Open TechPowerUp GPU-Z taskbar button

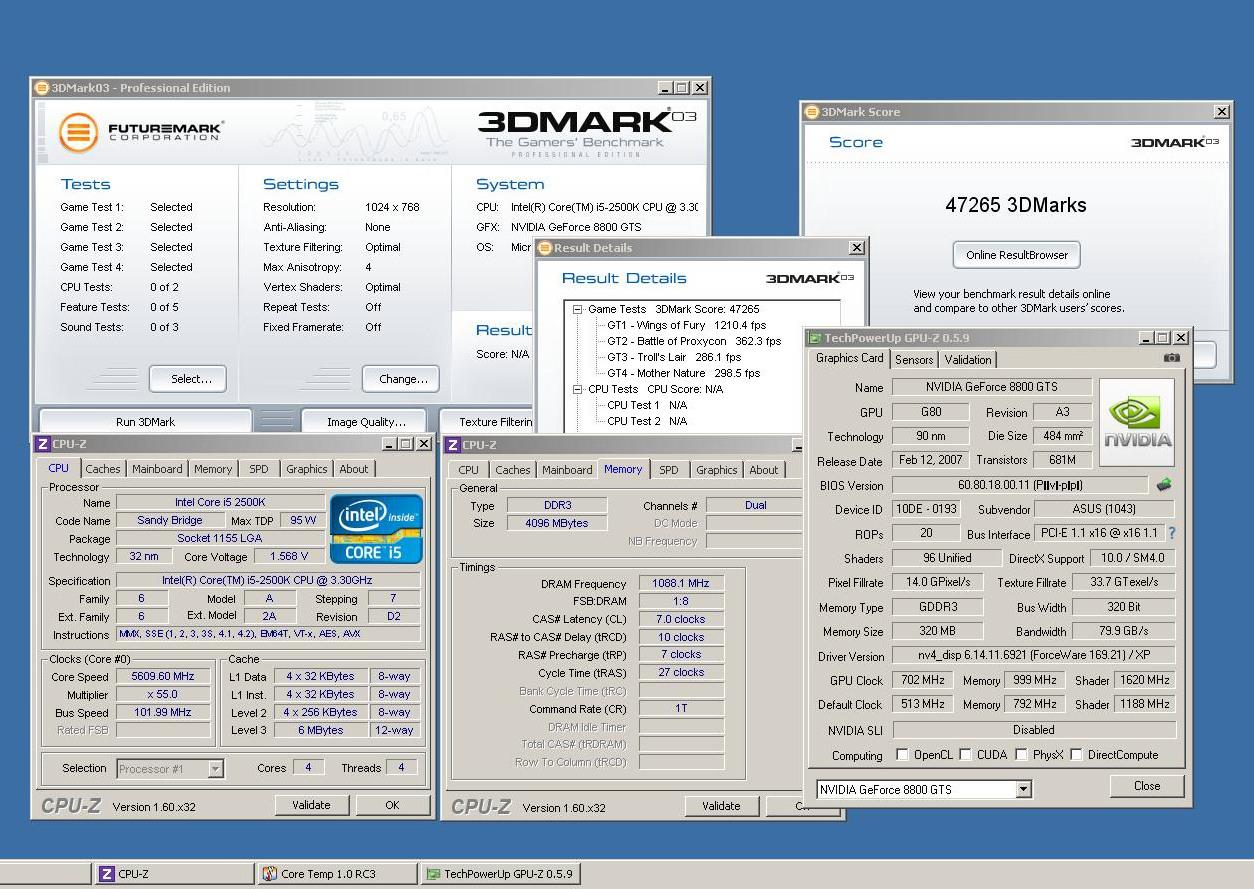click(x=500, y=874)
